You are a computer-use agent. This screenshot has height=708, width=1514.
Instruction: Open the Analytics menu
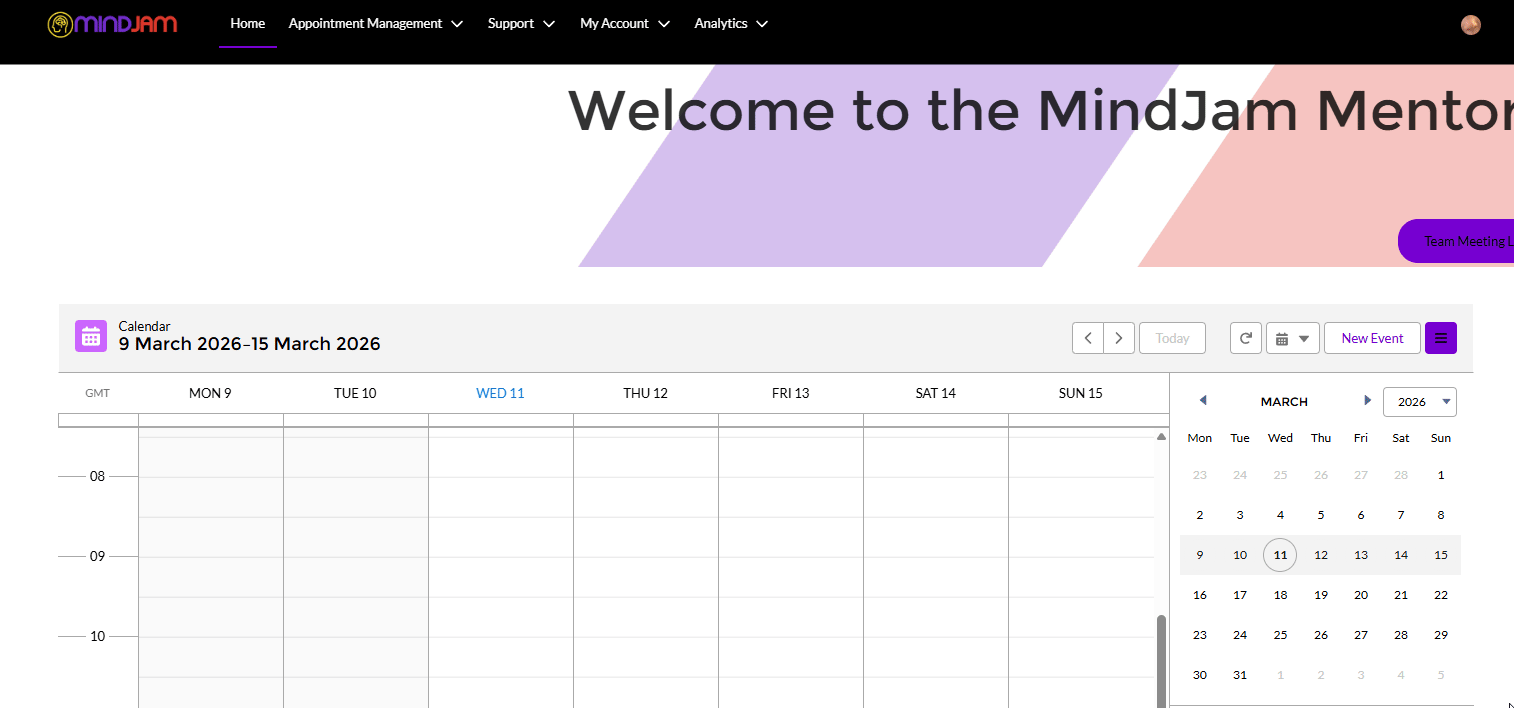pos(730,23)
